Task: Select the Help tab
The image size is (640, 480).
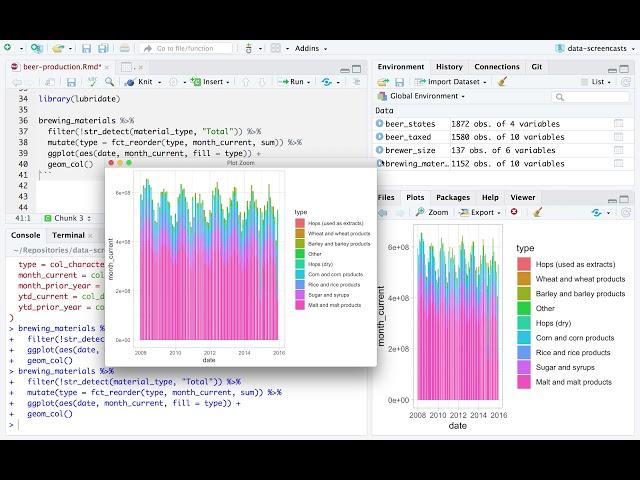Action: pos(490,197)
